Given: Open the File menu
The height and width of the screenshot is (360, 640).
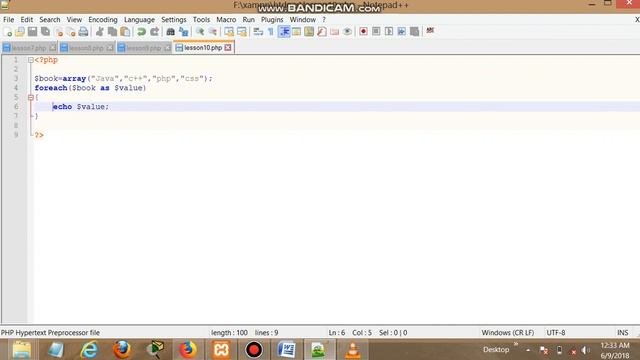Looking at the screenshot, I should 9,20.
